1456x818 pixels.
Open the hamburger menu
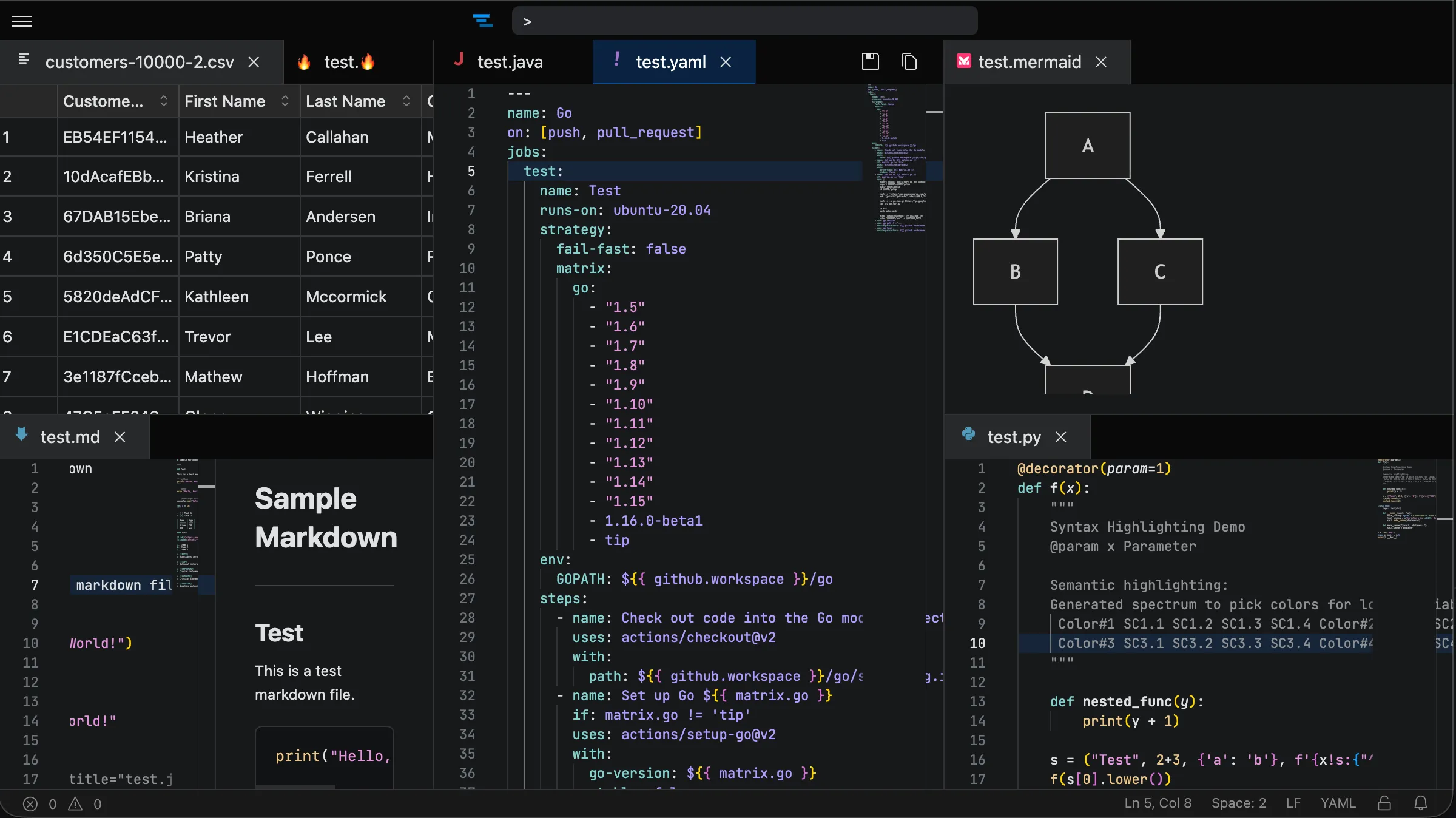(x=22, y=21)
